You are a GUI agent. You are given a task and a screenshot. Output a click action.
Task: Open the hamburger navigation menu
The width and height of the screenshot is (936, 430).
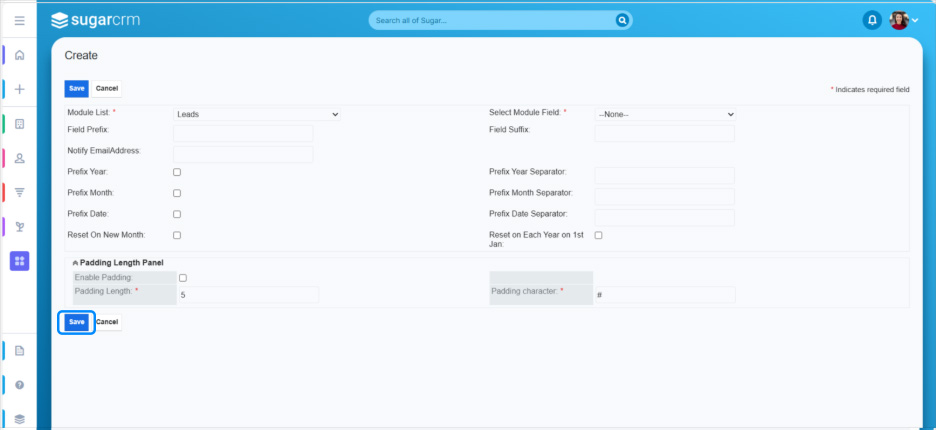click(x=19, y=20)
